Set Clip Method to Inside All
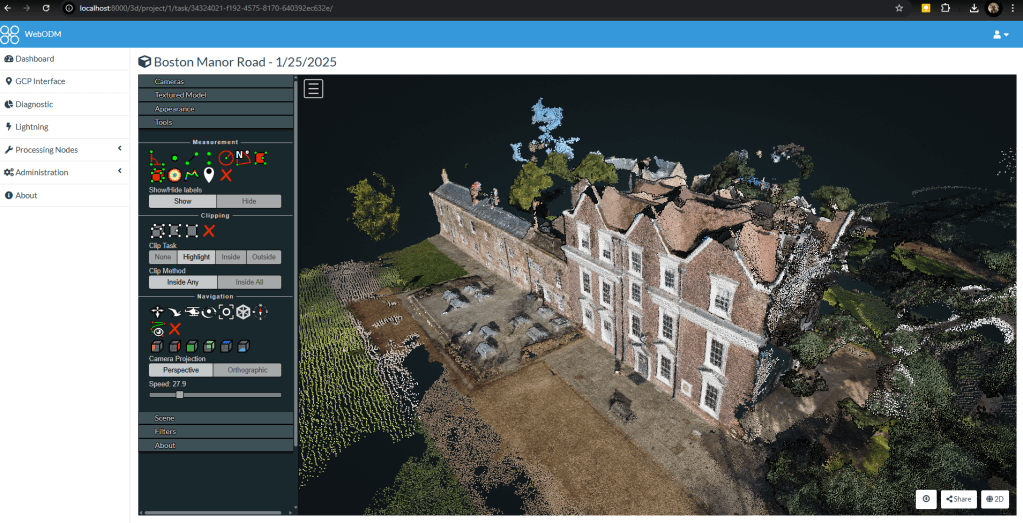Screen dimensions: 1023x523 click(x=248, y=282)
